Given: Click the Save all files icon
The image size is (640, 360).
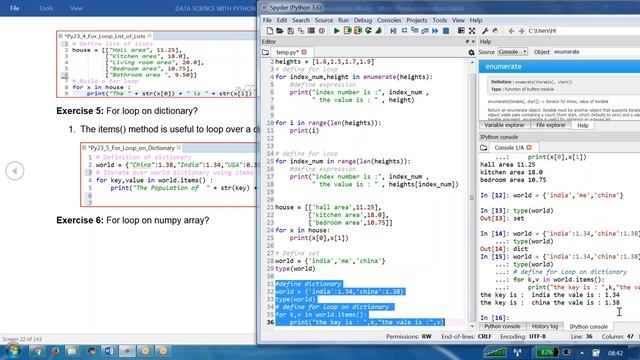Looking at the screenshot, I should 301,31.
